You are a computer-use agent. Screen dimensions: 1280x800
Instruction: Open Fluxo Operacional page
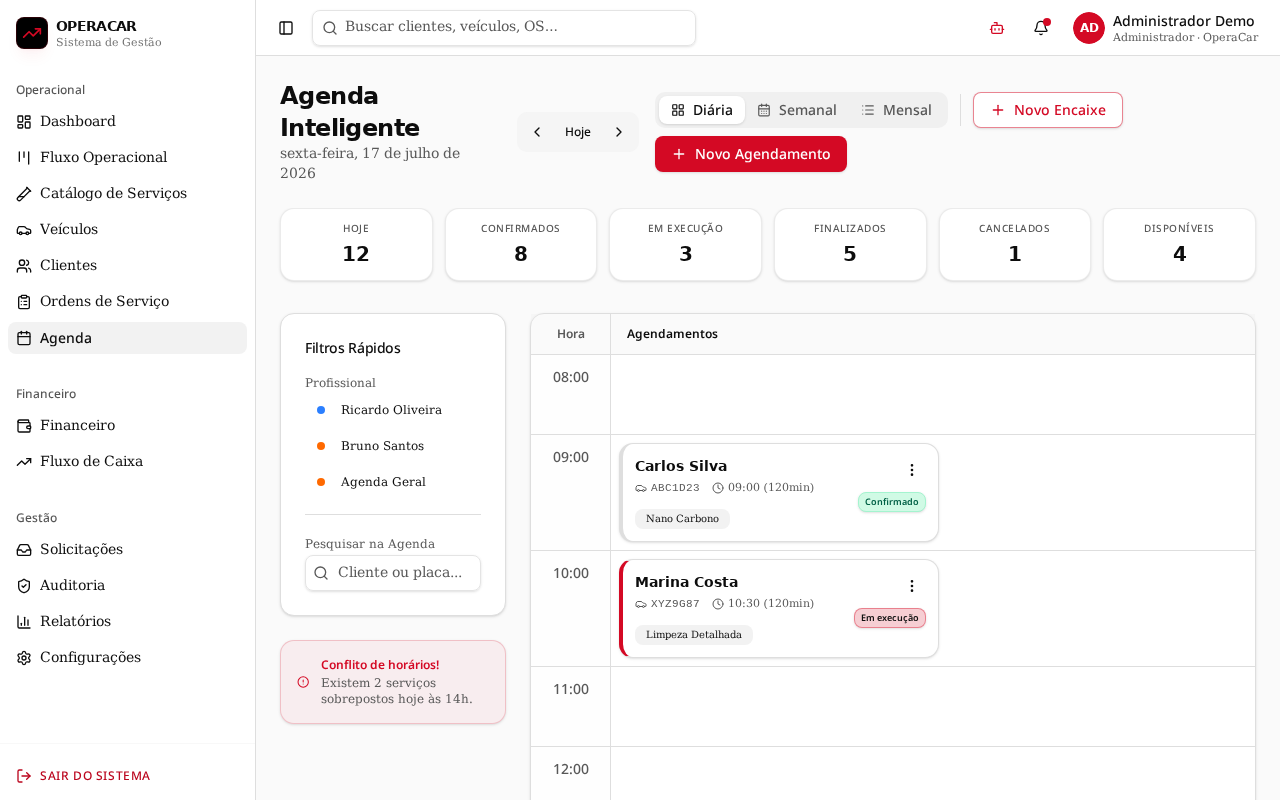point(127,158)
